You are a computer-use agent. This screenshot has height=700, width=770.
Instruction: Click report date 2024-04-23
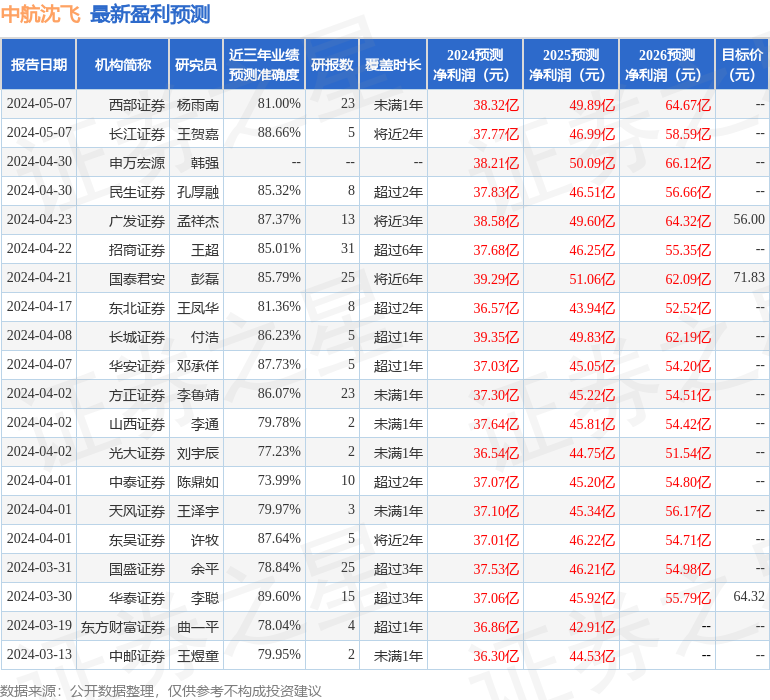click(39, 219)
